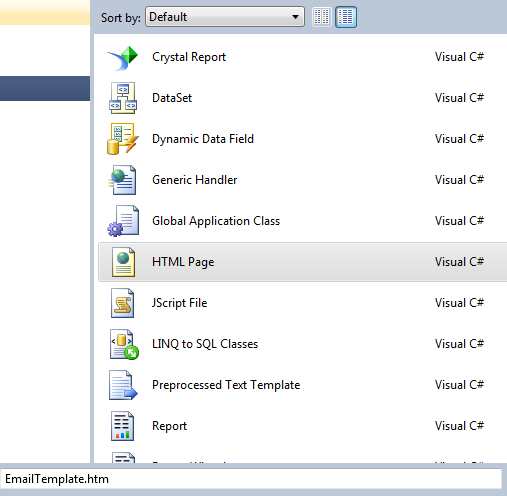Click the Crystal Report icon
The image size is (507, 496).
tap(123, 58)
